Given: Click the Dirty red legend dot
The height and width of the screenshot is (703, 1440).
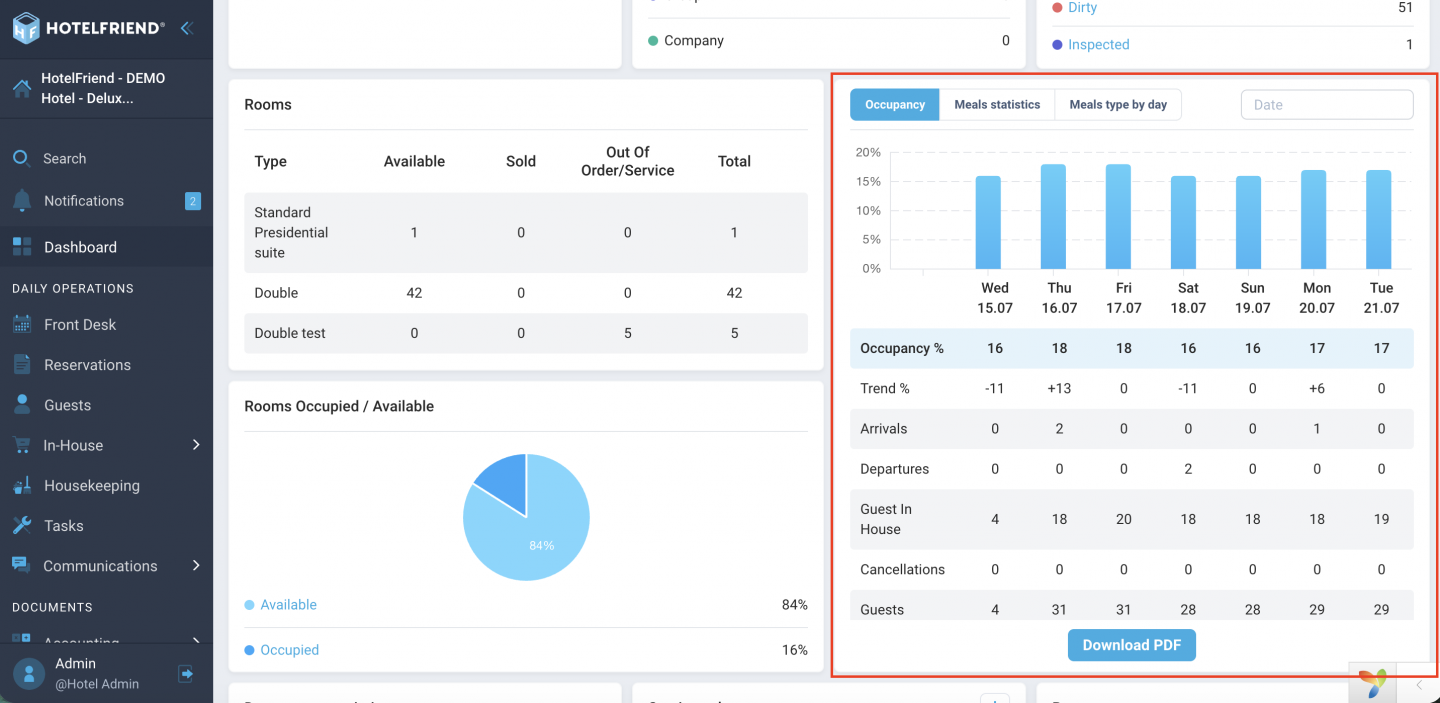Looking at the screenshot, I should pyautogui.click(x=1057, y=8).
